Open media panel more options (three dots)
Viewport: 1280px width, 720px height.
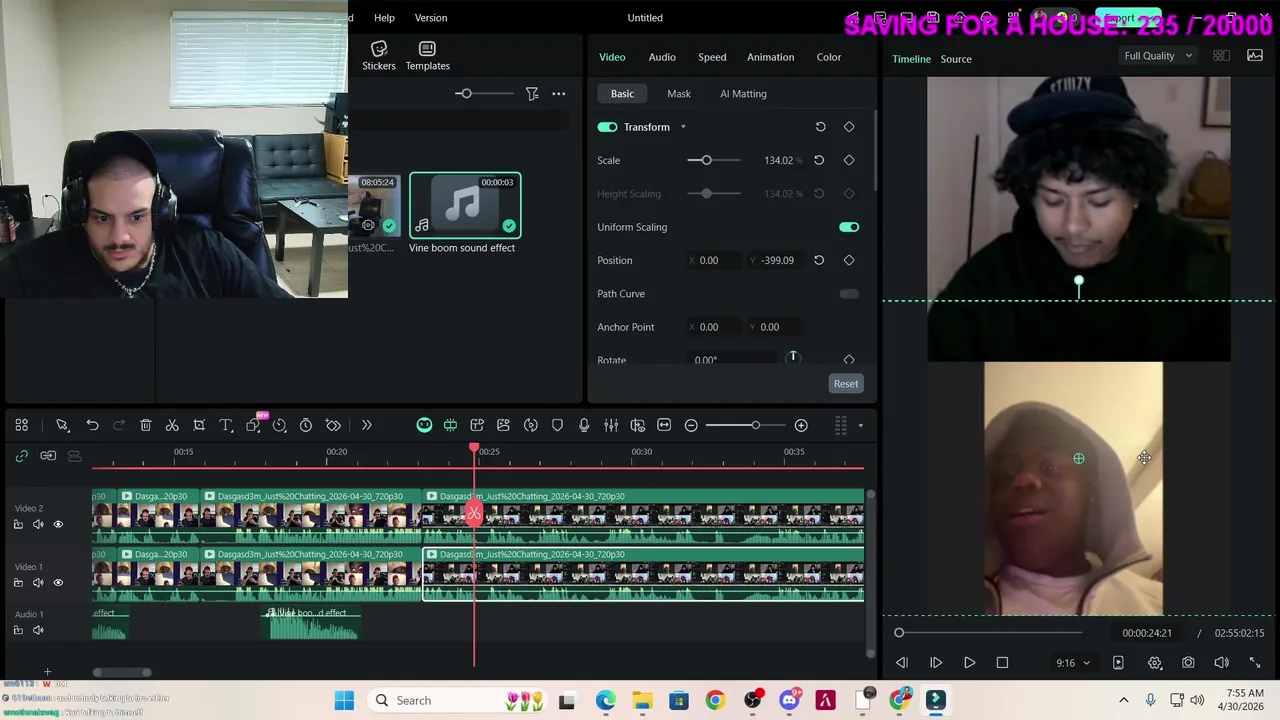[559, 94]
